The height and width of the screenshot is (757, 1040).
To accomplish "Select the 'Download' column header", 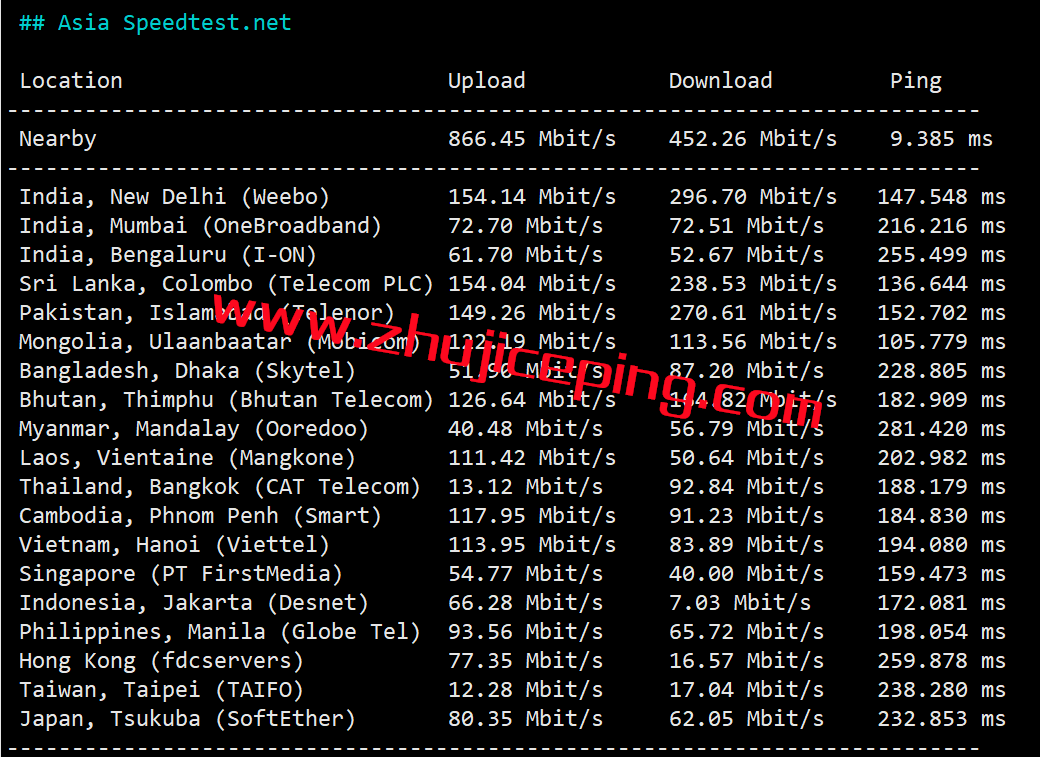I will [720, 81].
